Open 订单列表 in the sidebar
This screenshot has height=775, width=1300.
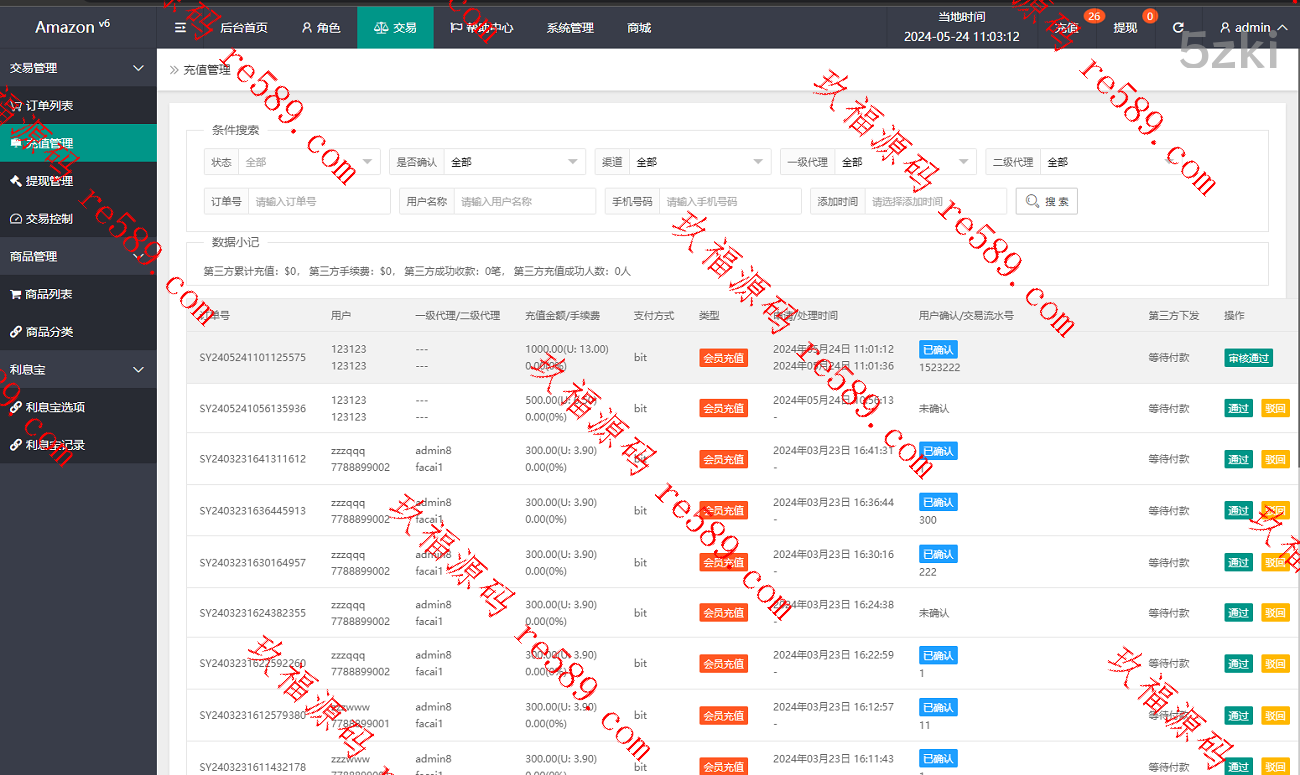[49, 106]
